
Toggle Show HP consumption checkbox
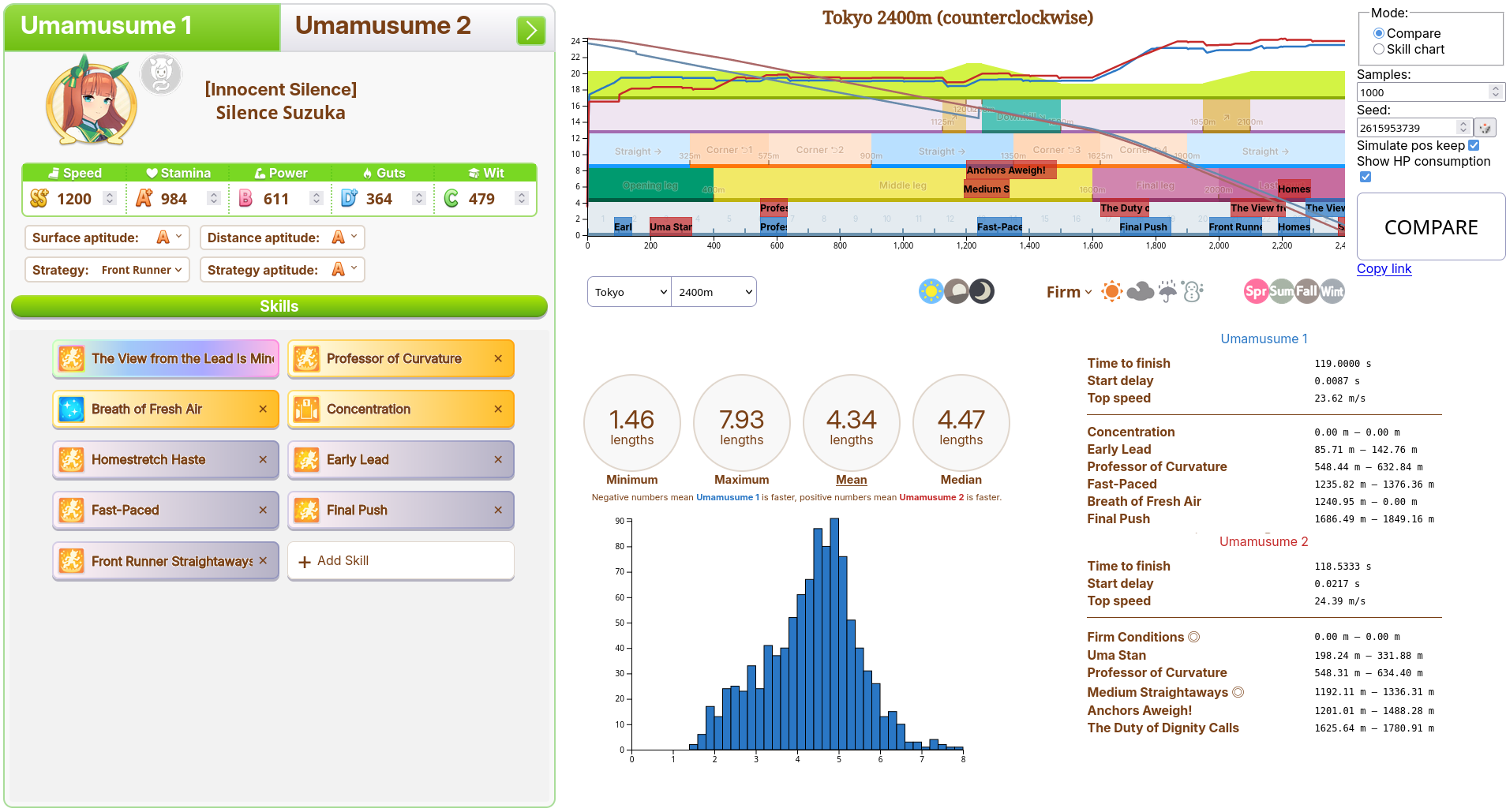pyautogui.click(x=1366, y=177)
